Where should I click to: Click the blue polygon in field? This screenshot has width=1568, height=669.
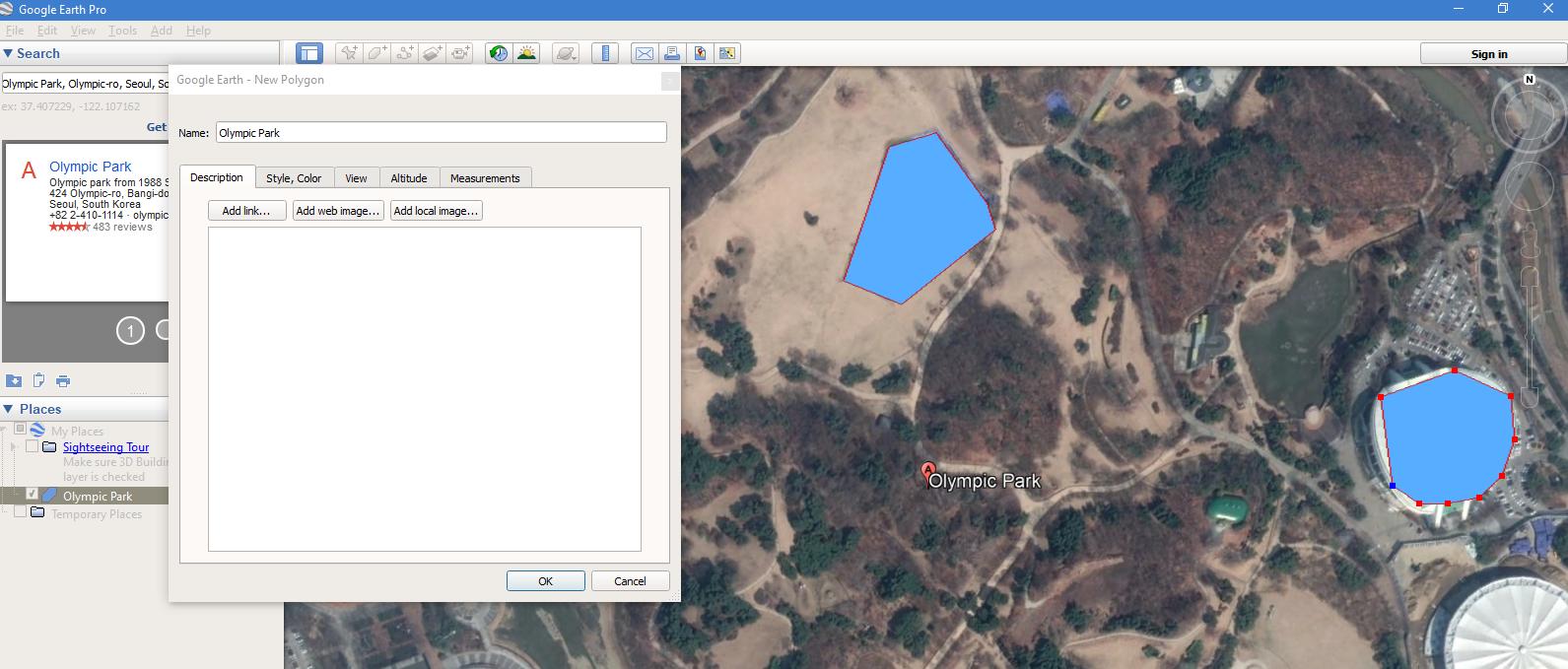point(920,221)
